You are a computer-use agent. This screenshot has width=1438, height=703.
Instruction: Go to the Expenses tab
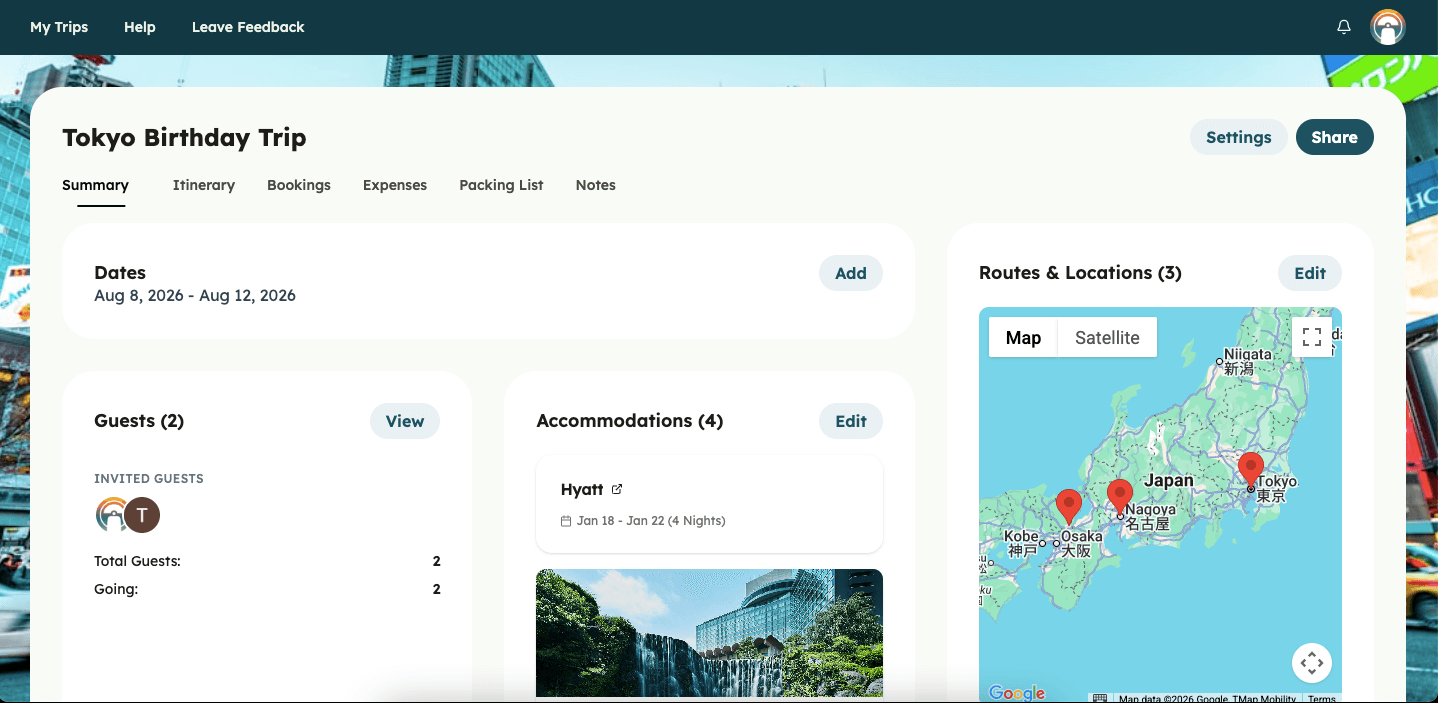[394, 185]
